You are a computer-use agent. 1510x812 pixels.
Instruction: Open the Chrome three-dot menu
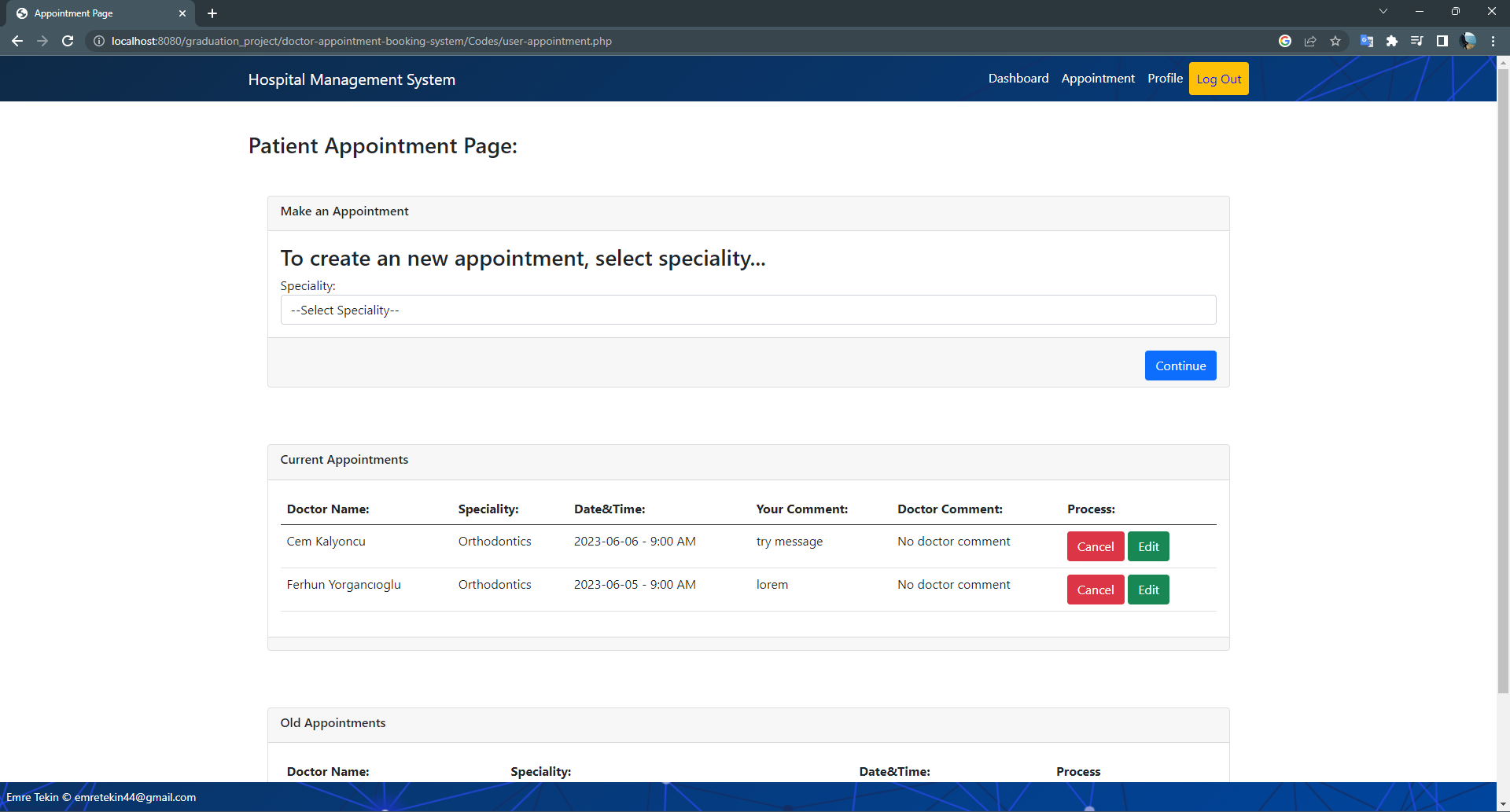coord(1493,41)
